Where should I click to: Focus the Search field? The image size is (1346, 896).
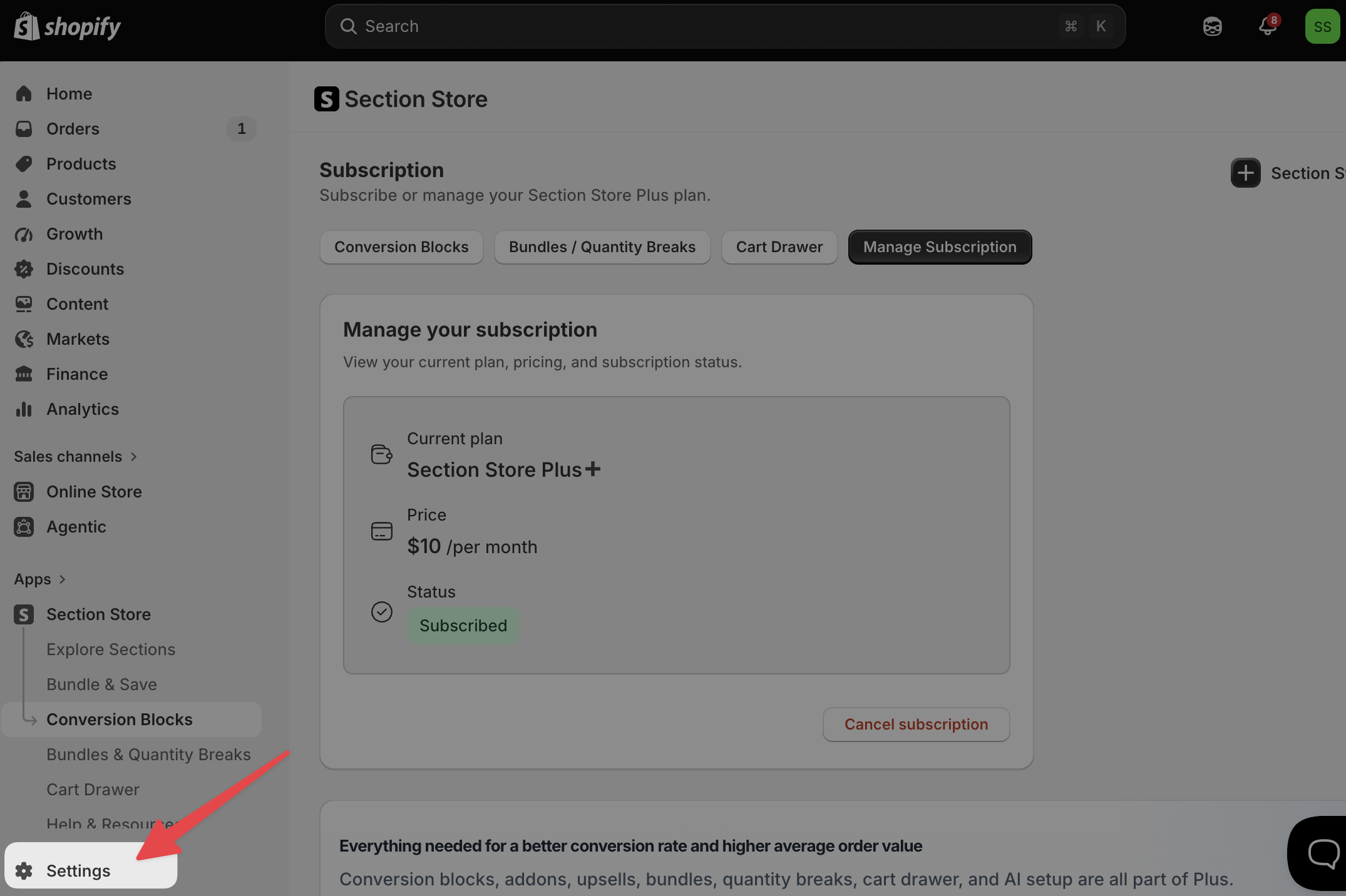point(725,26)
